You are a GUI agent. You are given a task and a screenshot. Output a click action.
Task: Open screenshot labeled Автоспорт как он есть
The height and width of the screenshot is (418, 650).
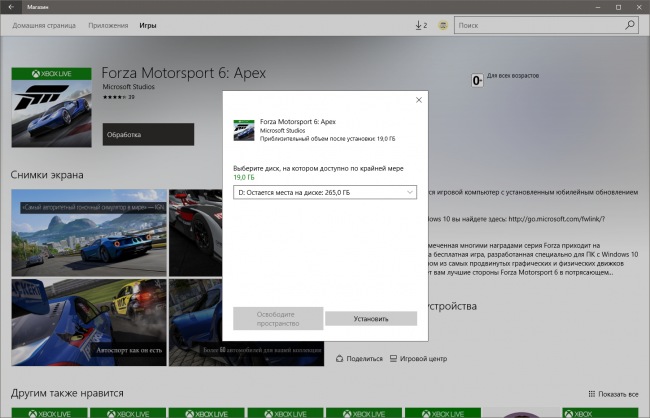click(x=89, y=322)
